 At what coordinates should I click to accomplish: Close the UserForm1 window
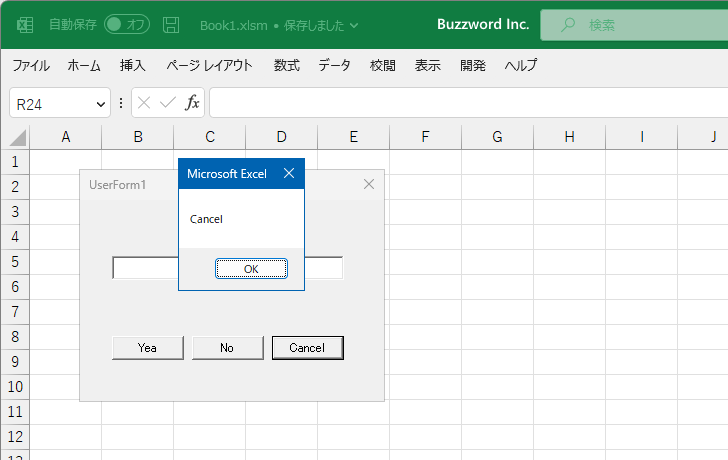(369, 184)
